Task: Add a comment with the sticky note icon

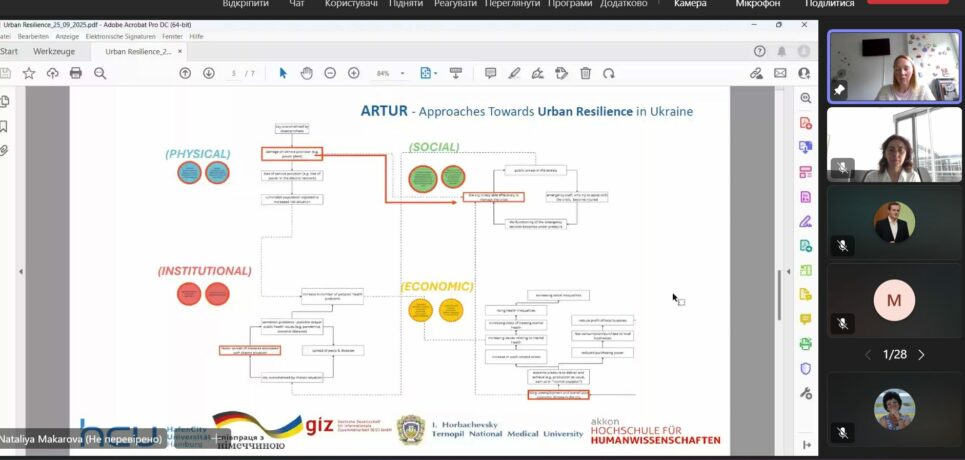Action: [490, 73]
